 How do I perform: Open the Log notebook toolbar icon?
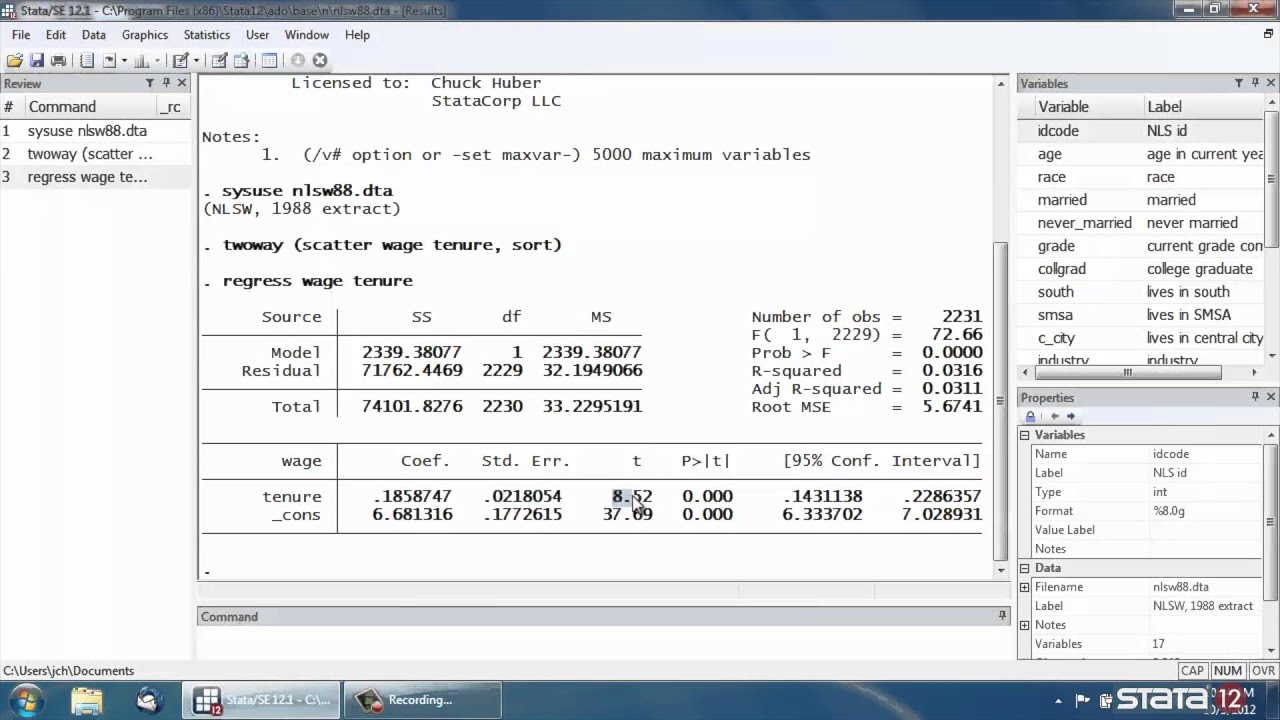[87, 61]
